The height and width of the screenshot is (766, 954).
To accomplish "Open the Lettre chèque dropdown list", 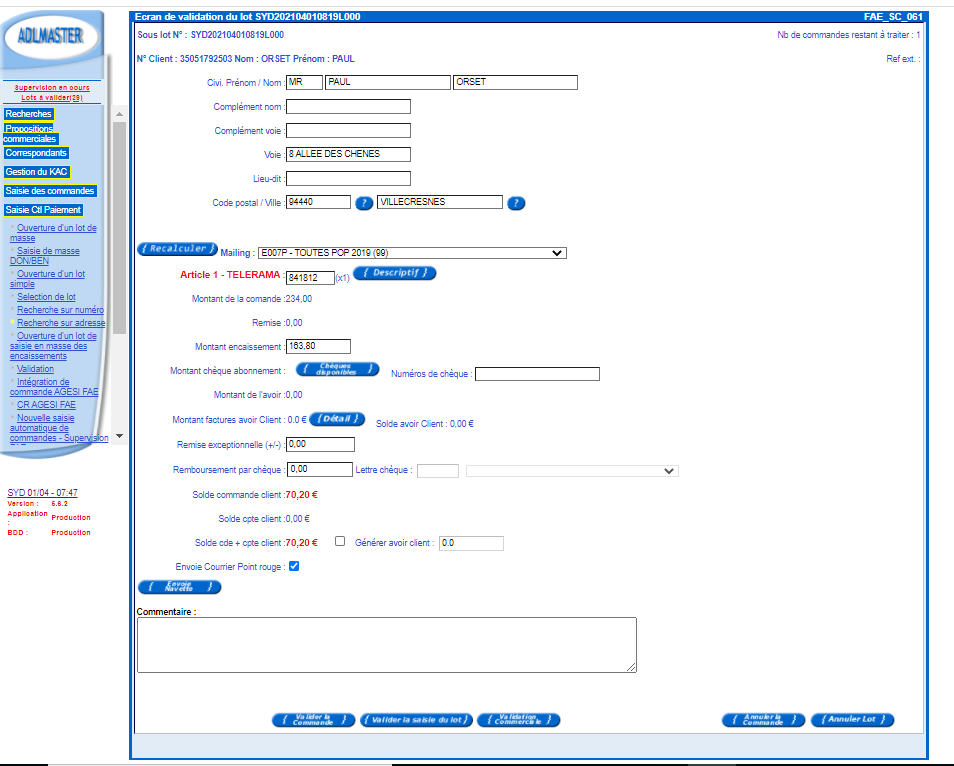I will click(572, 471).
